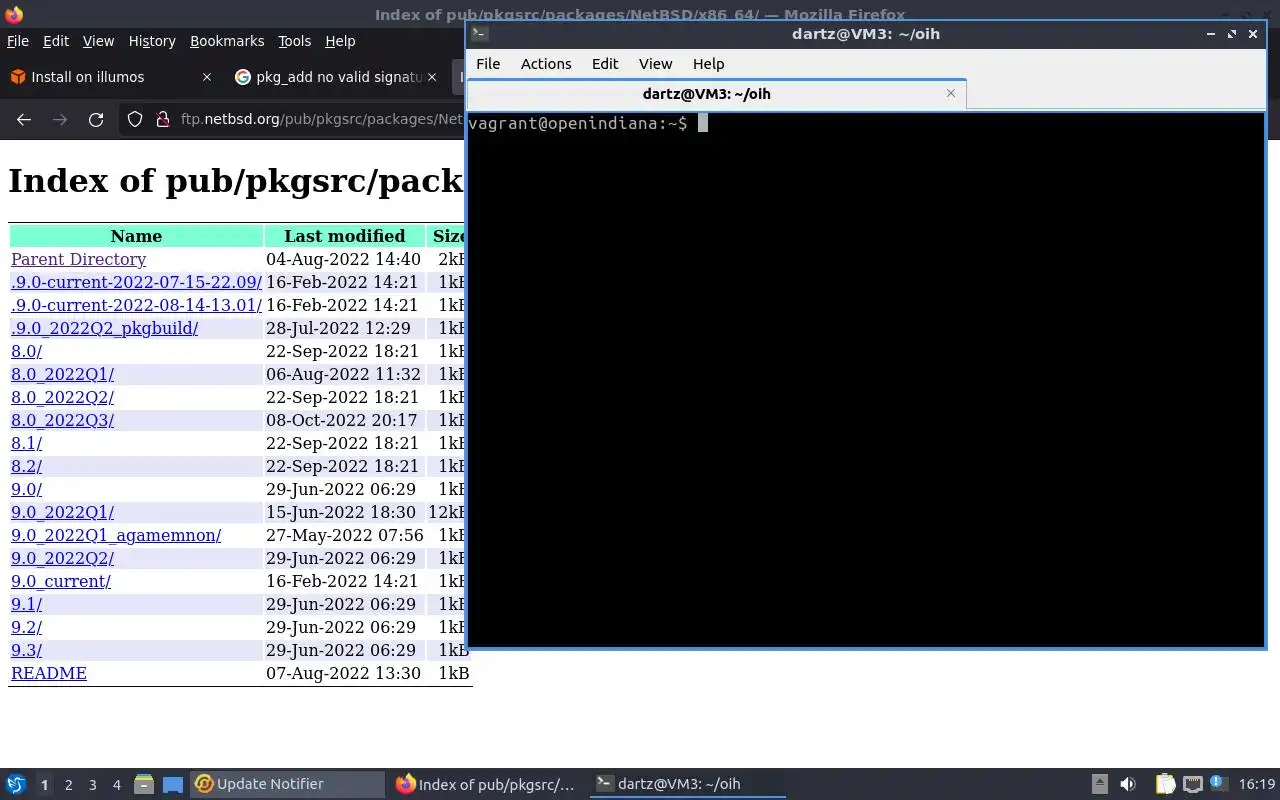Open terminal Actions menu

(x=546, y=63)
